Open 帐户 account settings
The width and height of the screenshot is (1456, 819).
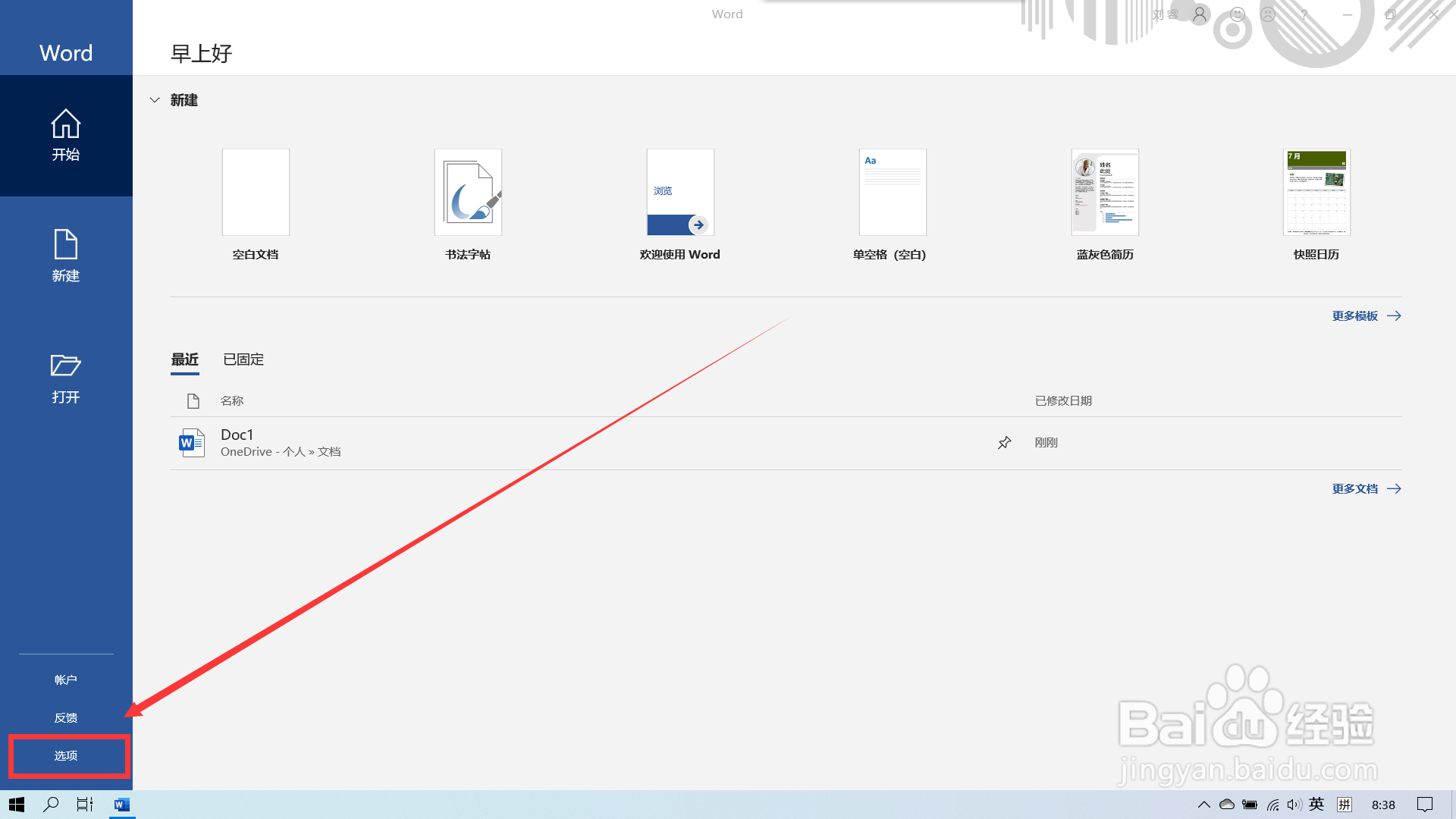[x=66, y=679]
